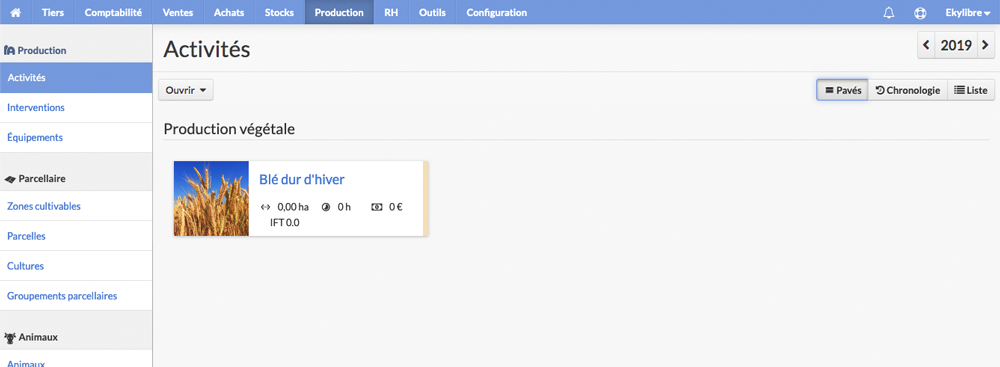Open the Stocks menu

[x=279, y=13]
